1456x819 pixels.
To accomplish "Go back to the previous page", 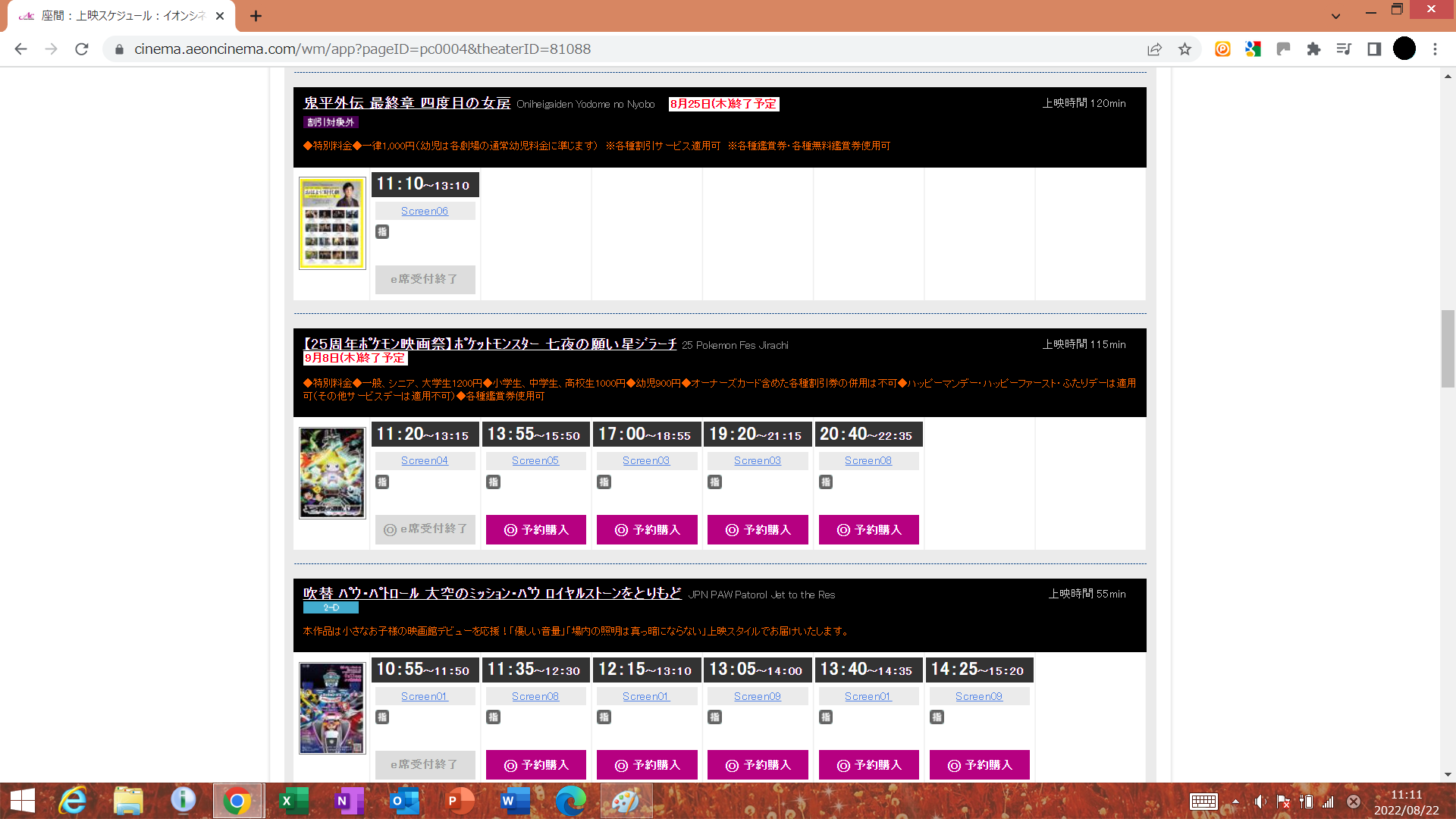I will pos(20,49).
